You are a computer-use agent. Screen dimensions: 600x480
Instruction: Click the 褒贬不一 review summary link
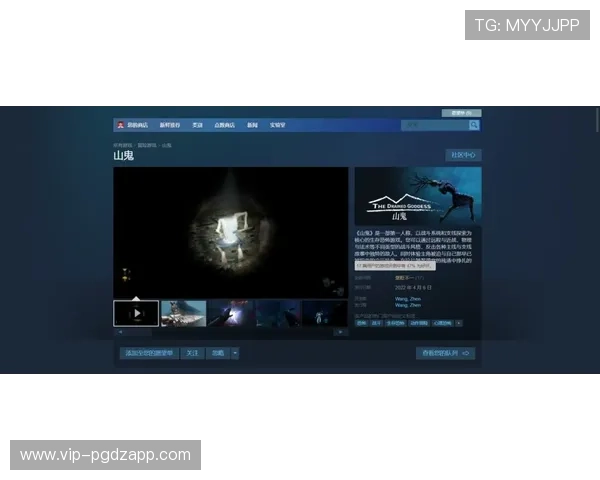[x=404, y=278]
